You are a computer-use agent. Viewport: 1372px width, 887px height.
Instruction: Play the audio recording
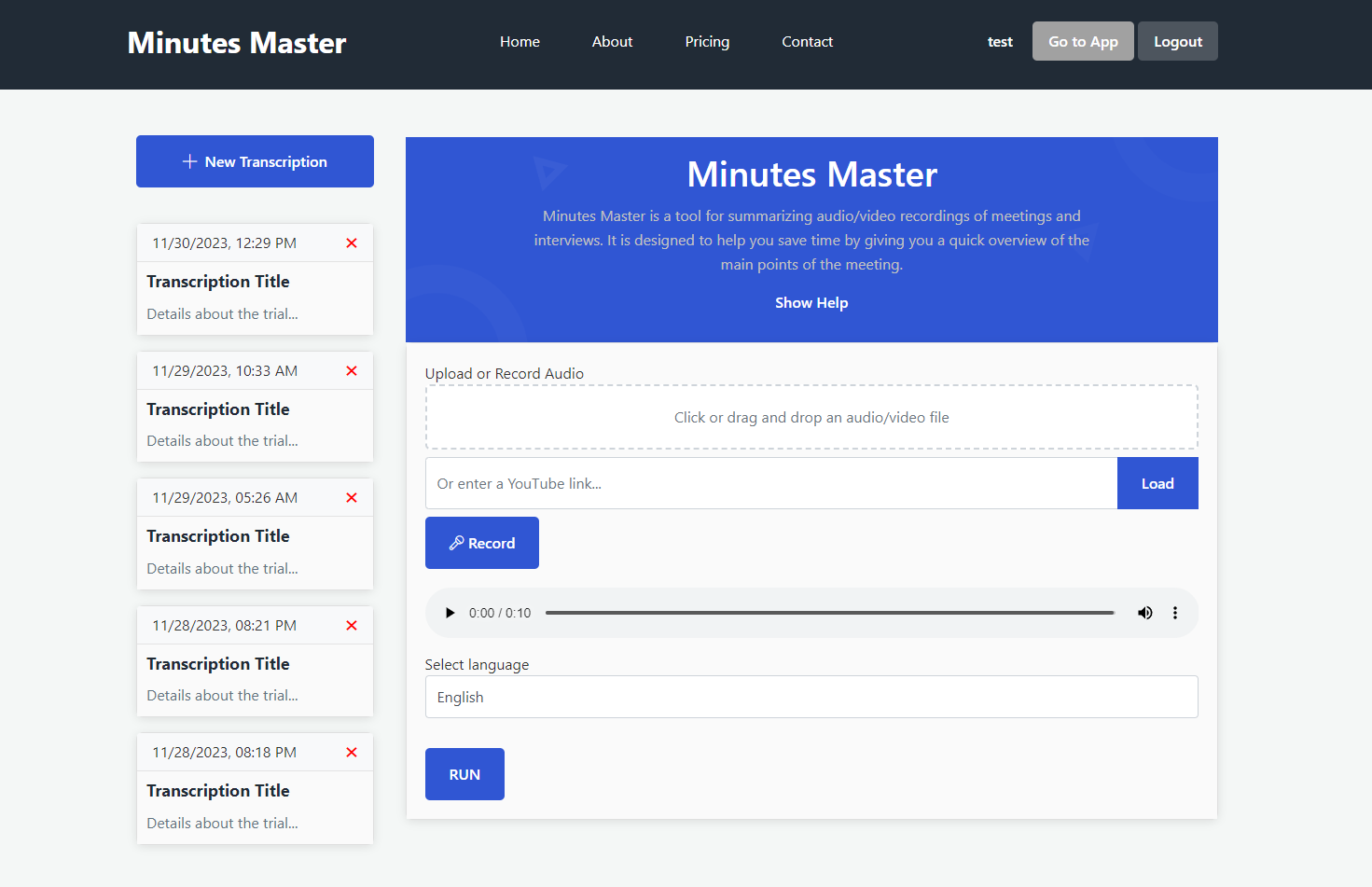[x=450, y=613]
